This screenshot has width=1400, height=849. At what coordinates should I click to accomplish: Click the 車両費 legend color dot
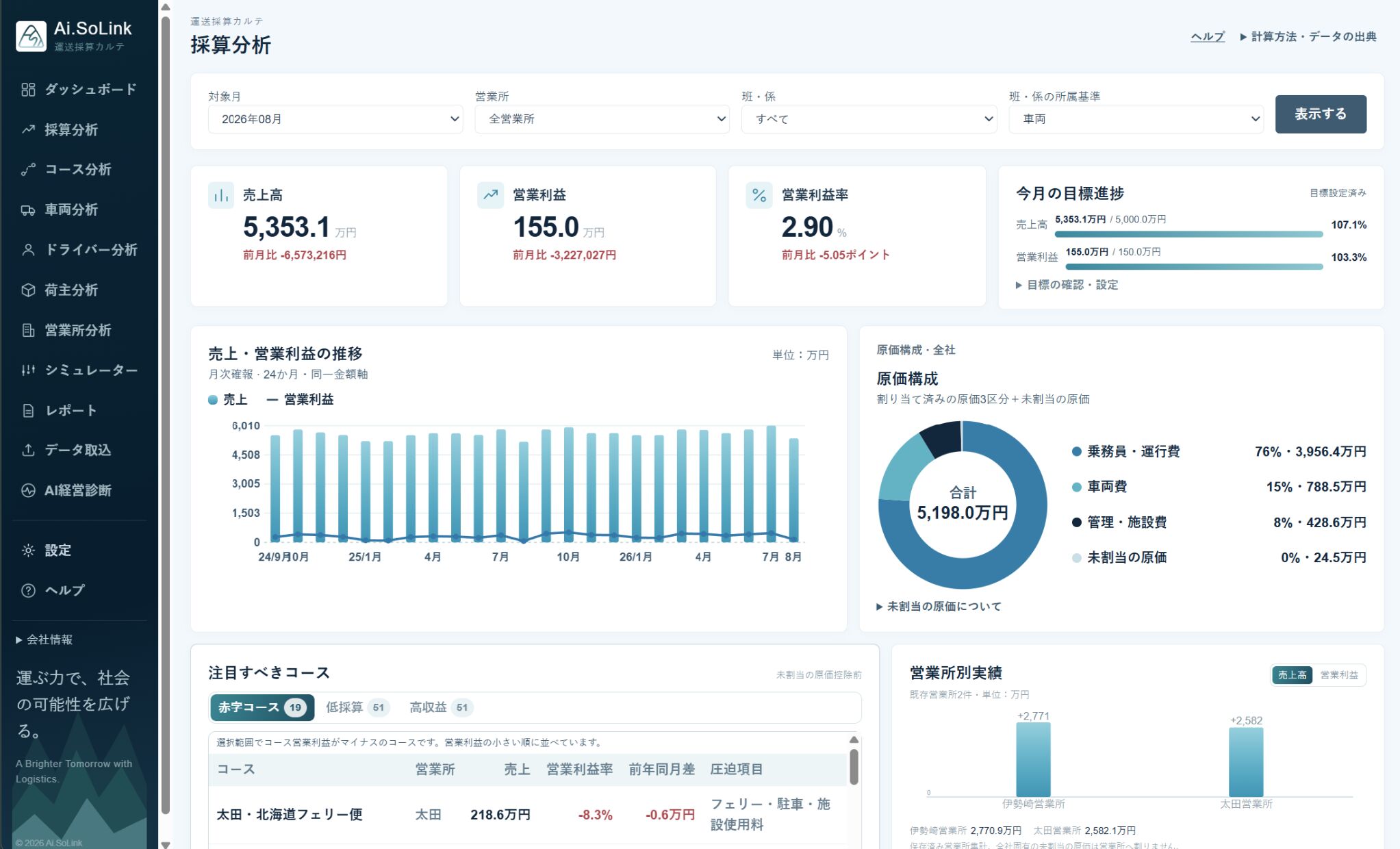tap(1077, 487)
